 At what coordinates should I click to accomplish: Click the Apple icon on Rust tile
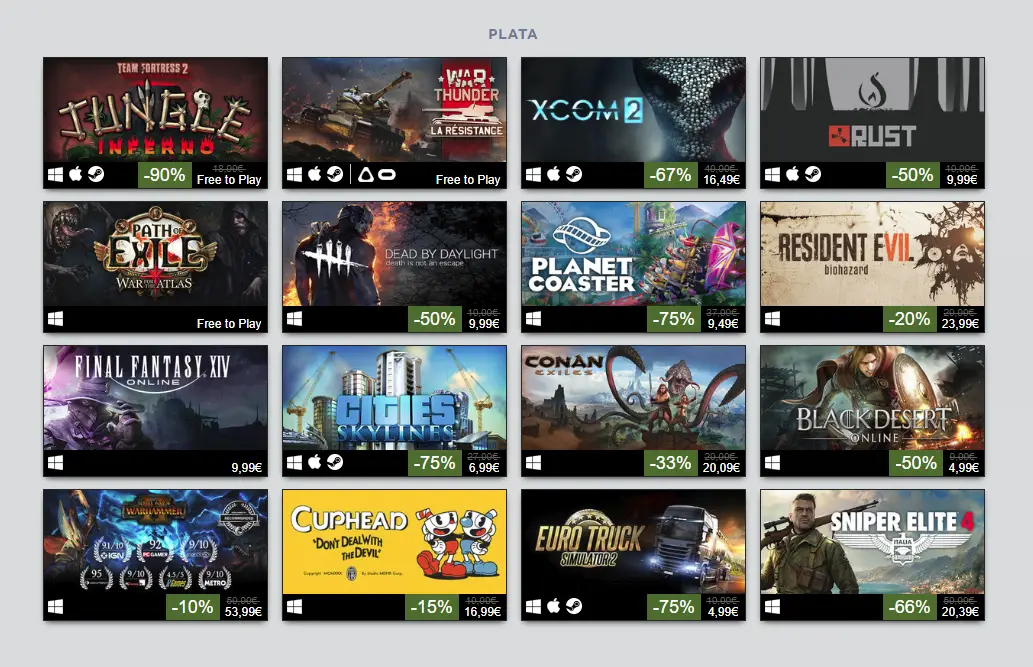tap(793, 174)
